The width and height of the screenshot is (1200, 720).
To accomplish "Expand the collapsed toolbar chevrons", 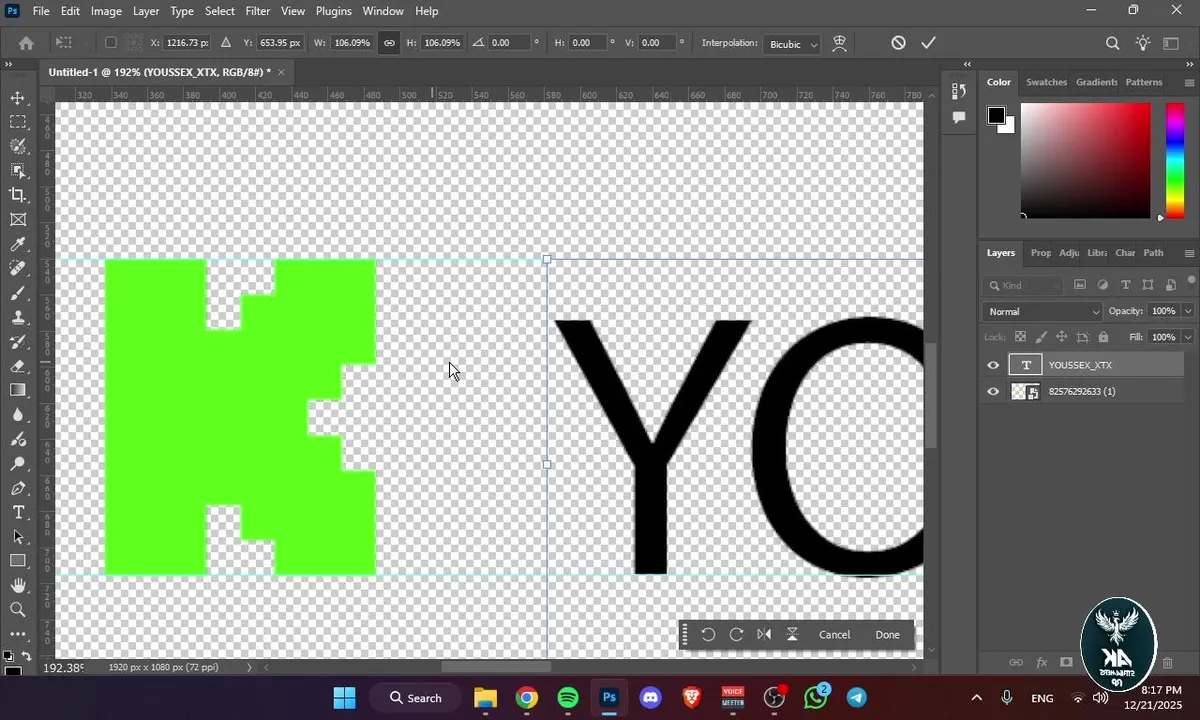I will [8, 64].
